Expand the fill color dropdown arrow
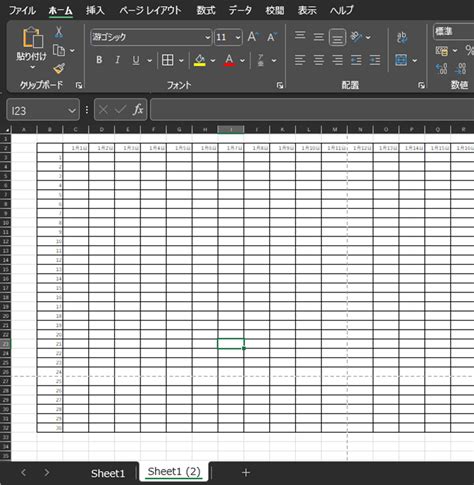The height and width of the screenshot is (485, 474). 213,61
